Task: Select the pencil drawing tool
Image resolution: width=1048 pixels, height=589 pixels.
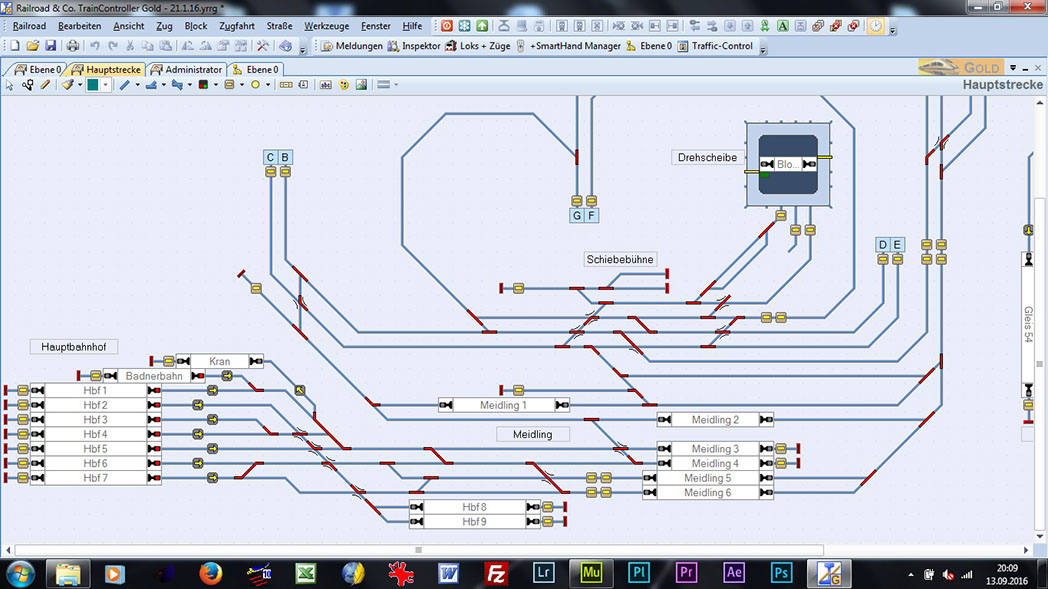Action: tap(45, 86)
